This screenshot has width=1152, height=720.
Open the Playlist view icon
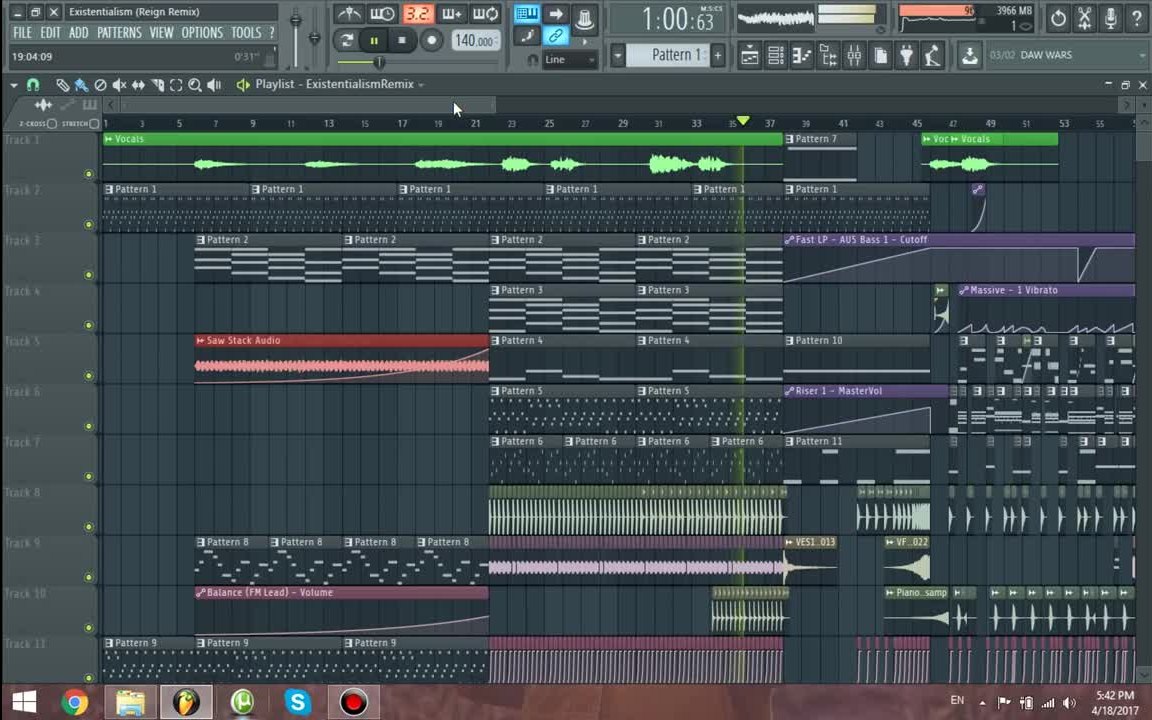coord(749,56)
